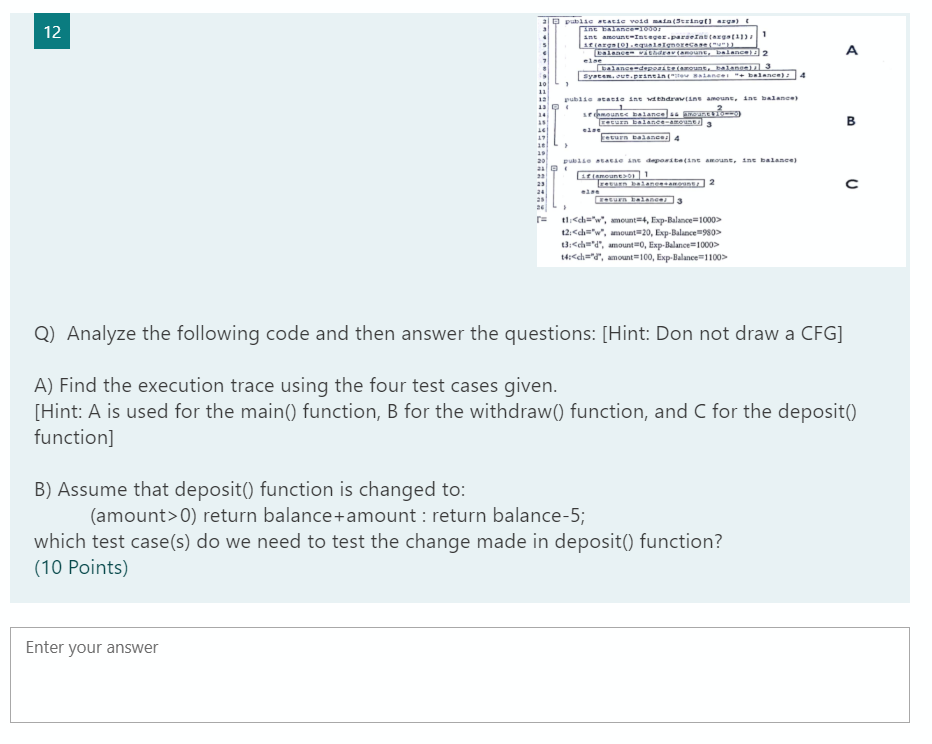The height and width of the screenshot is (744, 932).
Task: Select test case t4 with amount=100
Action: (642, 255)
